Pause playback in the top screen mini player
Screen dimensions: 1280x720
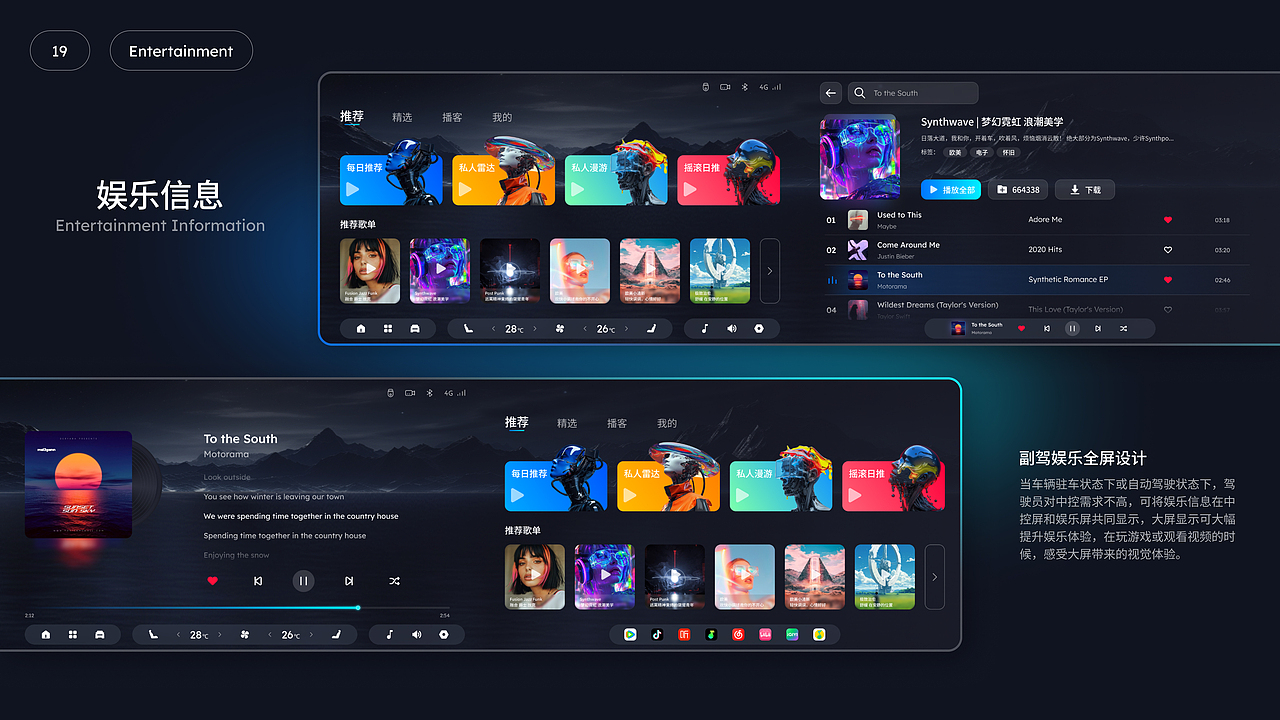click(1072, 328)
